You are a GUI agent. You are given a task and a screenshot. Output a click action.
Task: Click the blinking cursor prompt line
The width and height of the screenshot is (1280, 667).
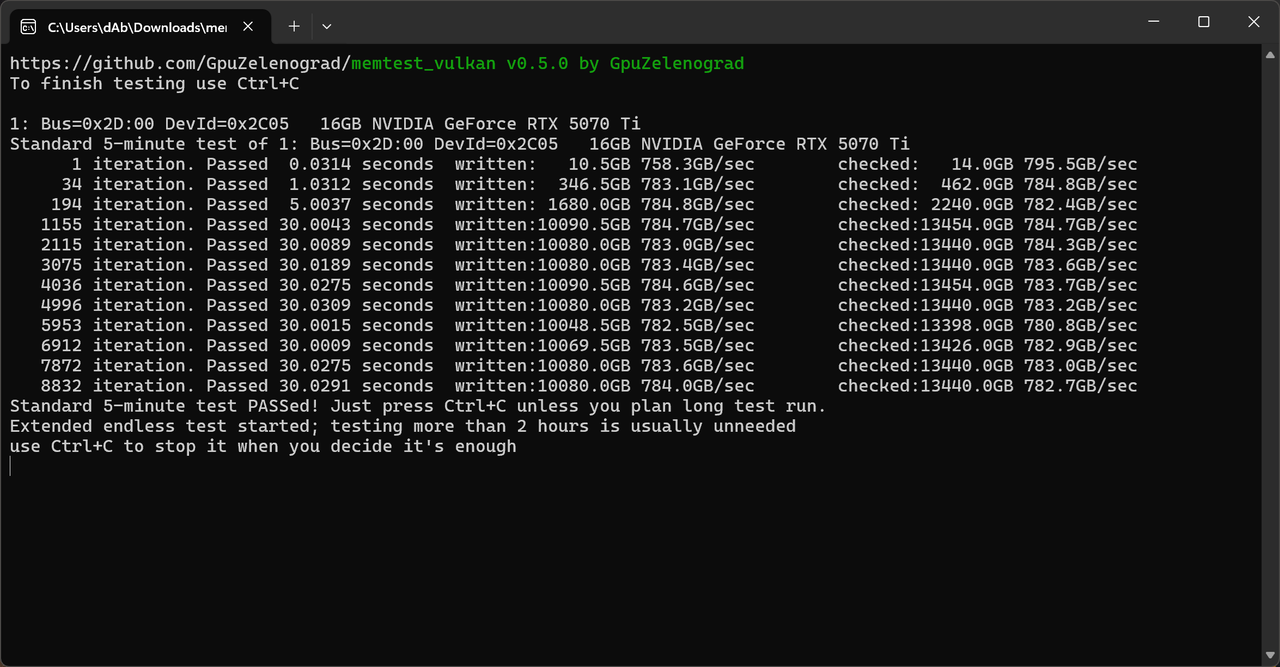(11, 466)
